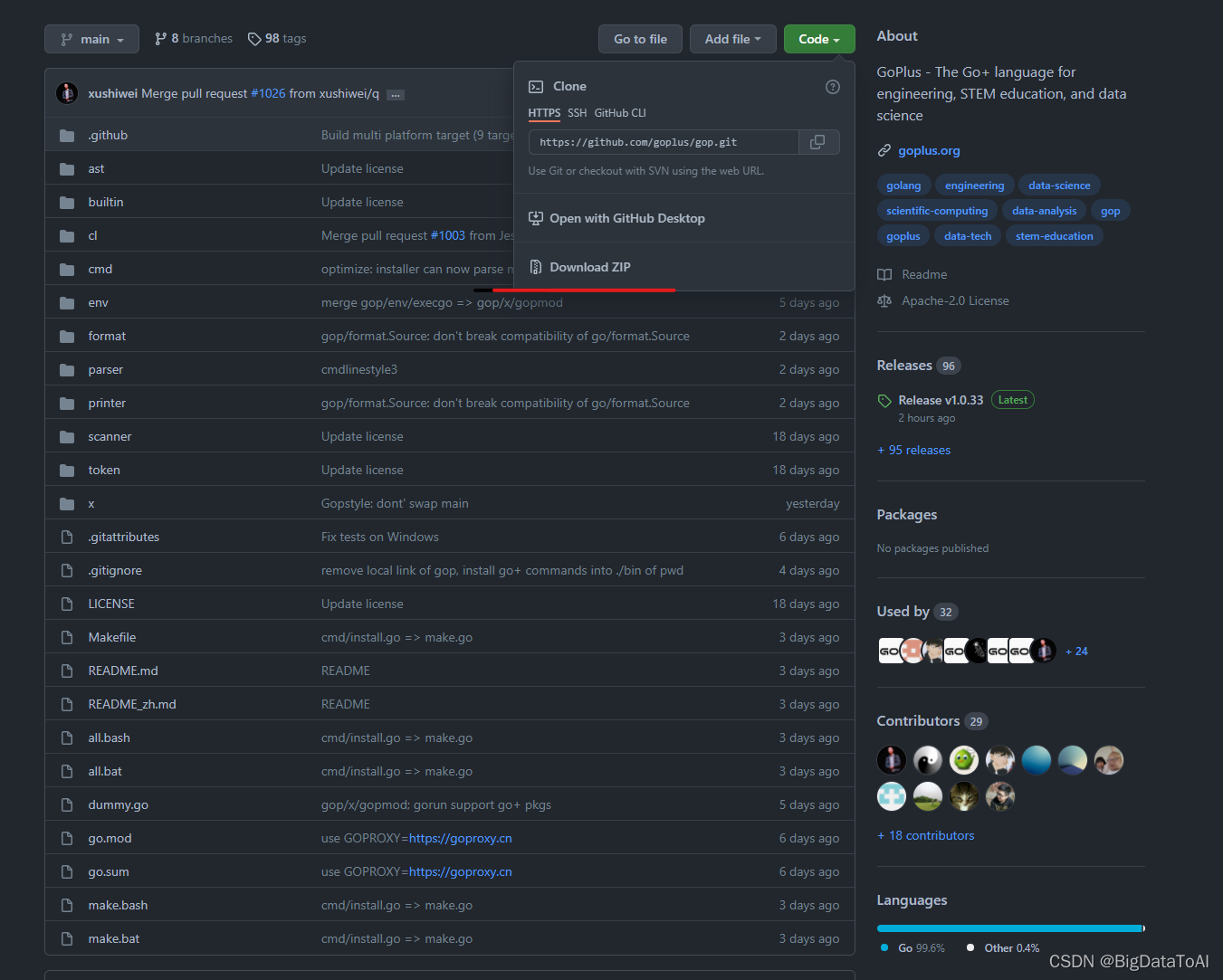Click the data-science topic tag

1059,186
